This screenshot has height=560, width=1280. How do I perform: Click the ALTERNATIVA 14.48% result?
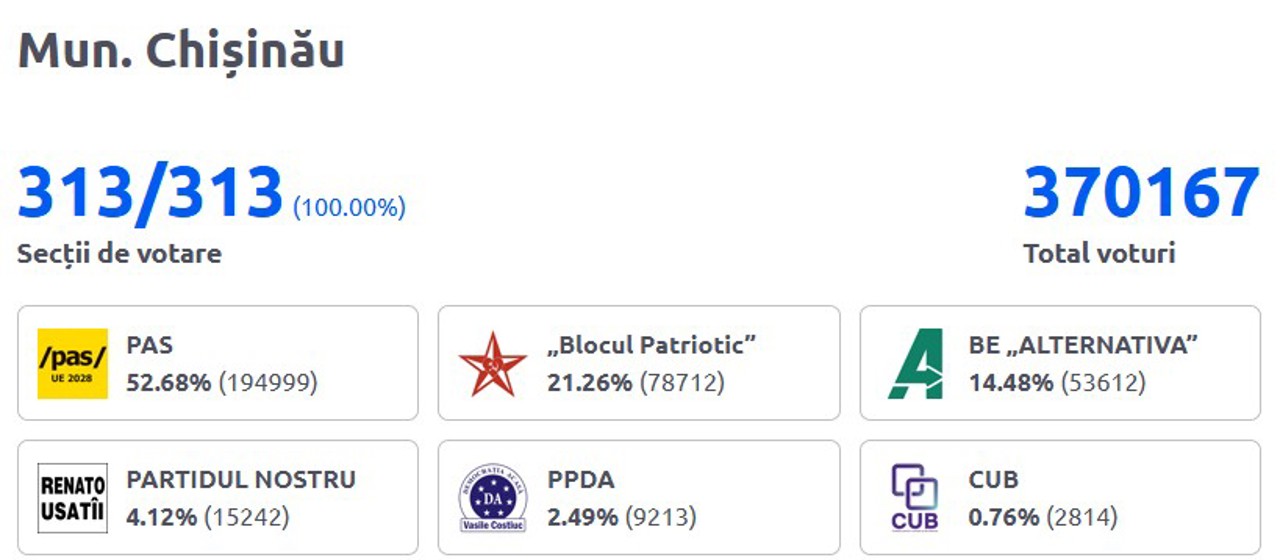(x=1010, y=382)
